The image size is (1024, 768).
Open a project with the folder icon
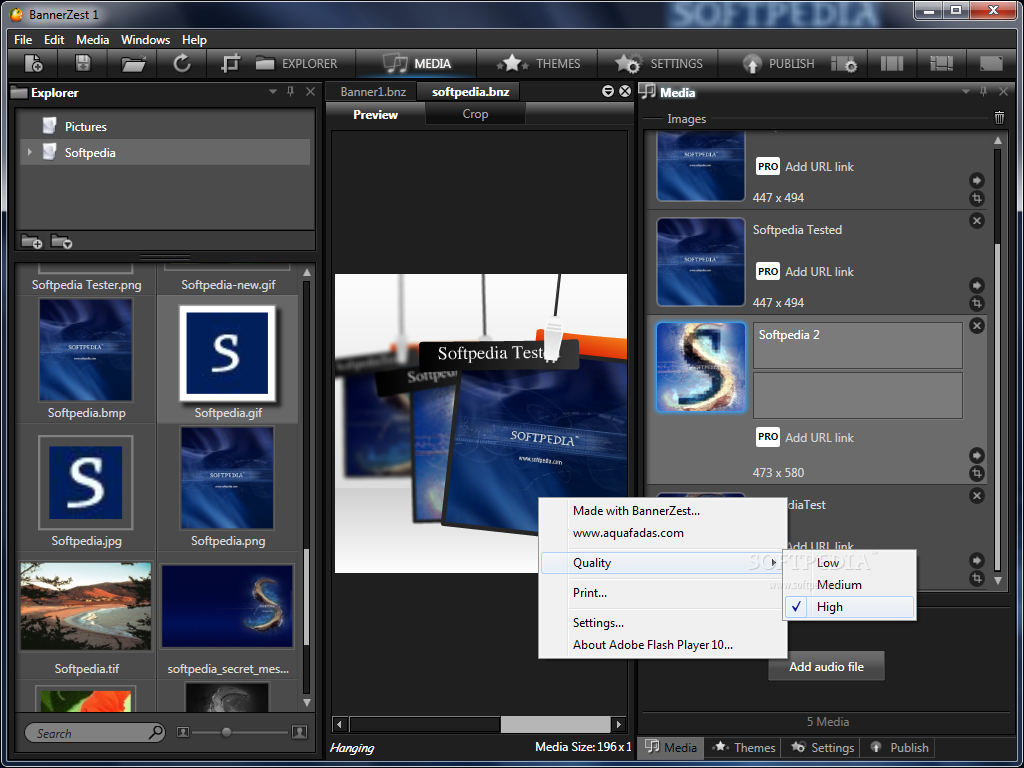(133, 63)
